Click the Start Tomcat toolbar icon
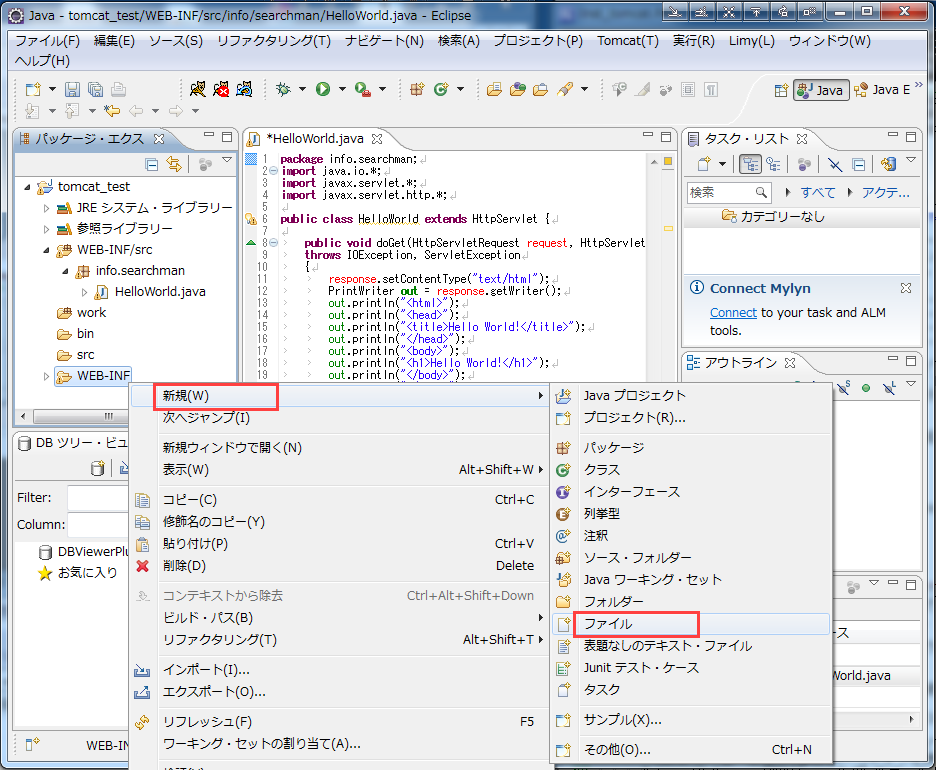 pyautogui.click(x=198, y=90)
